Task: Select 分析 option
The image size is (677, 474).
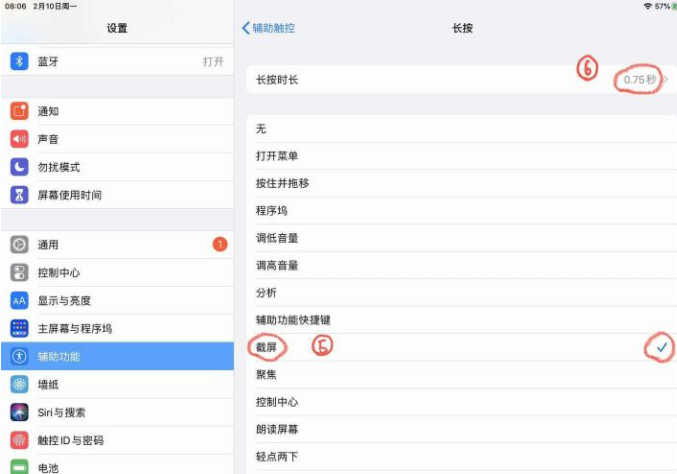Action: pos(461,293)
